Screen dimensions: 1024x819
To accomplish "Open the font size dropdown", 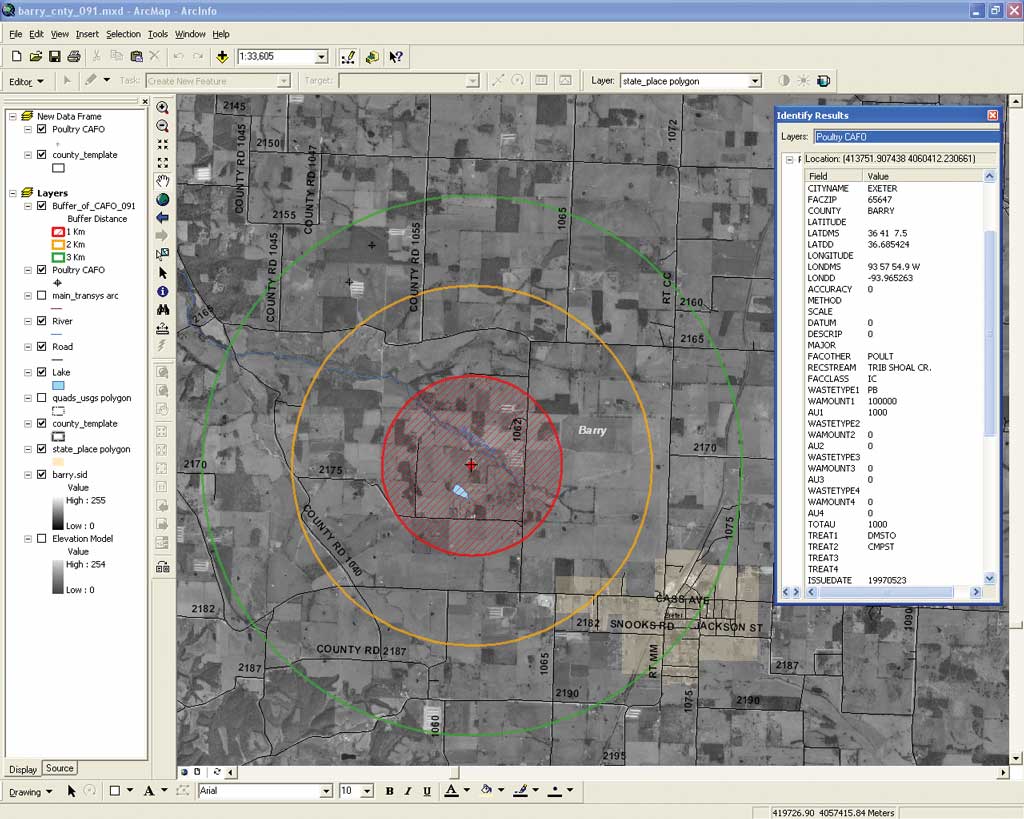I will (x=367, y=791).
